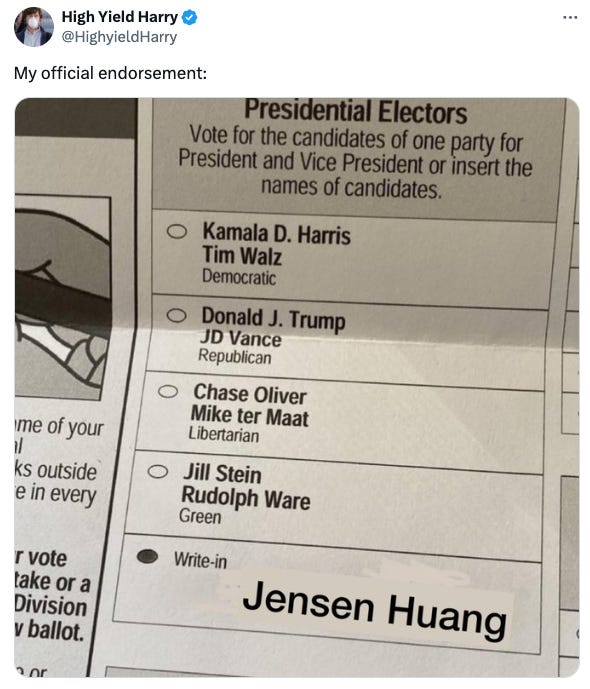Viewport: 590px width, 689px height.
Task: Select the Donald J. Trump ballot oval
Action: [x=176, y=315]
